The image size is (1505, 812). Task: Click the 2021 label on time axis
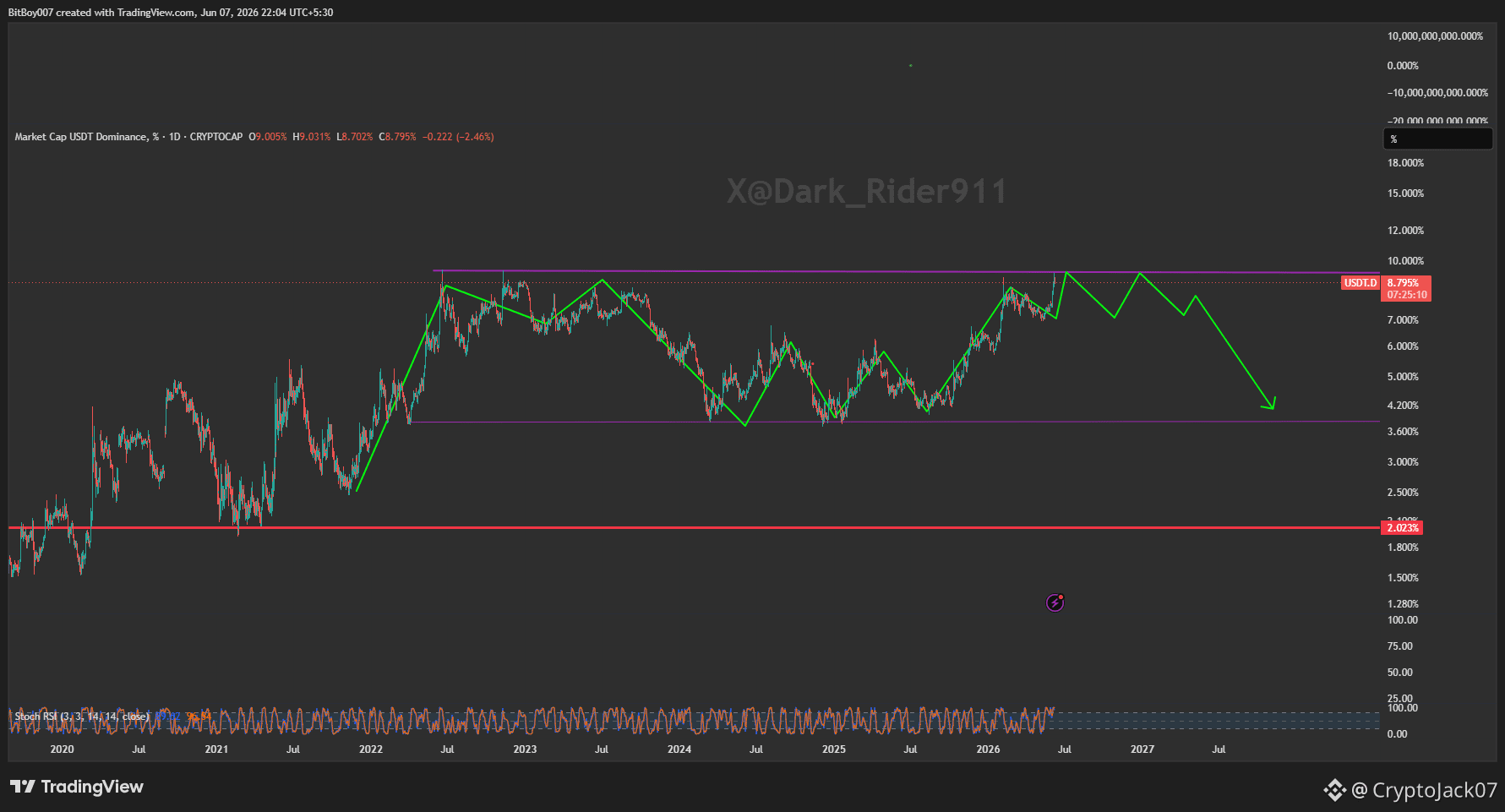(216, 749)
